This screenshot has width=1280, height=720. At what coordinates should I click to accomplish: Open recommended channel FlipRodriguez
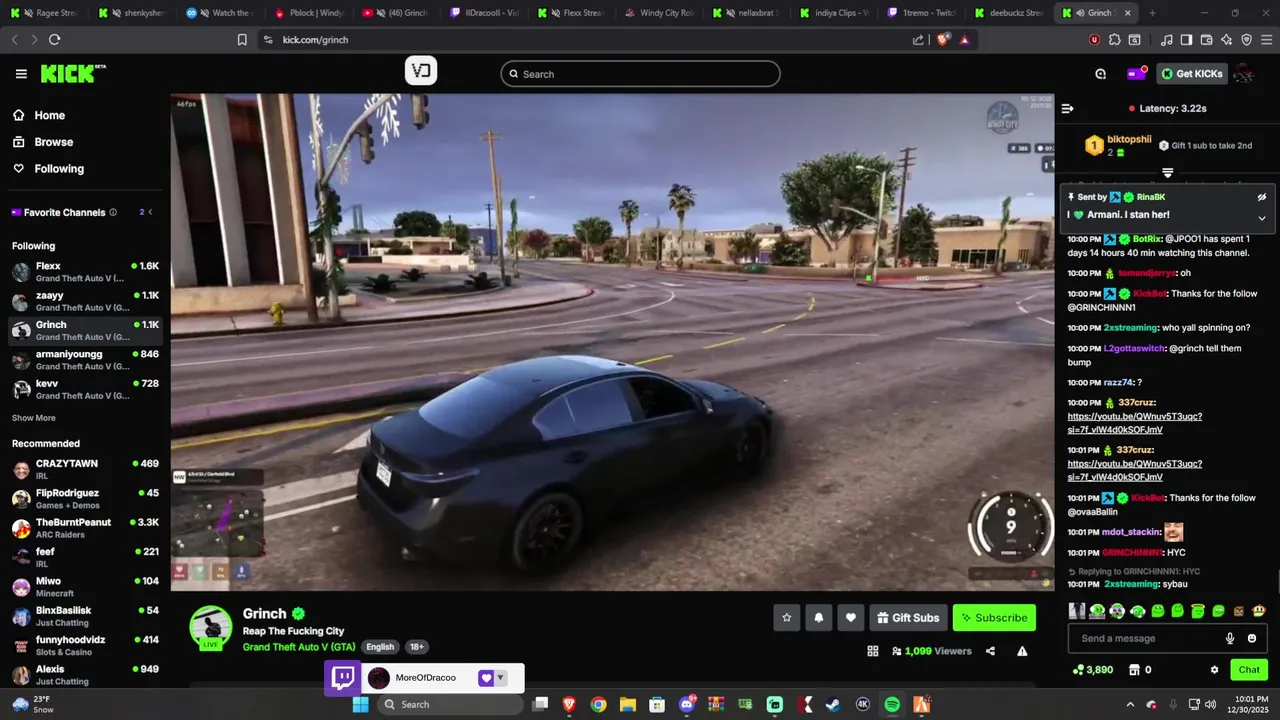tap(85, 499)
